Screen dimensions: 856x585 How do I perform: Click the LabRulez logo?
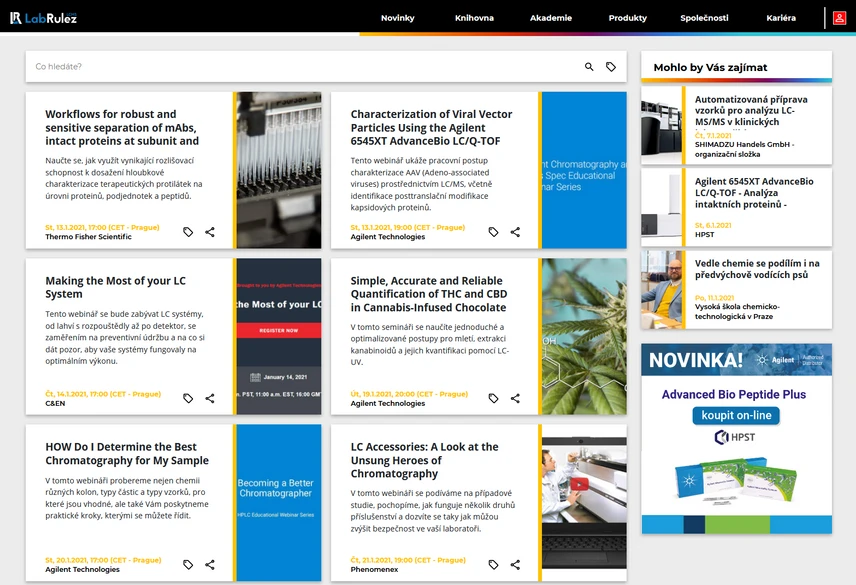44,18
